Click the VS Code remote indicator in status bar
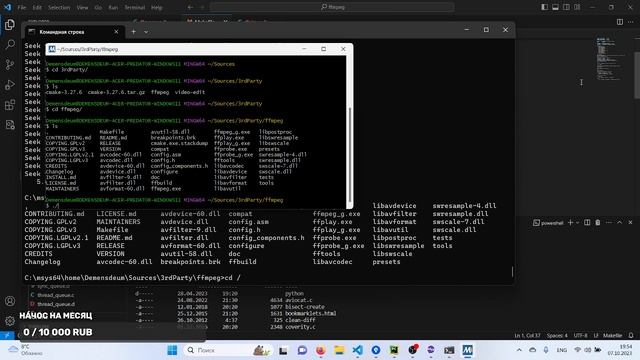 7,335
